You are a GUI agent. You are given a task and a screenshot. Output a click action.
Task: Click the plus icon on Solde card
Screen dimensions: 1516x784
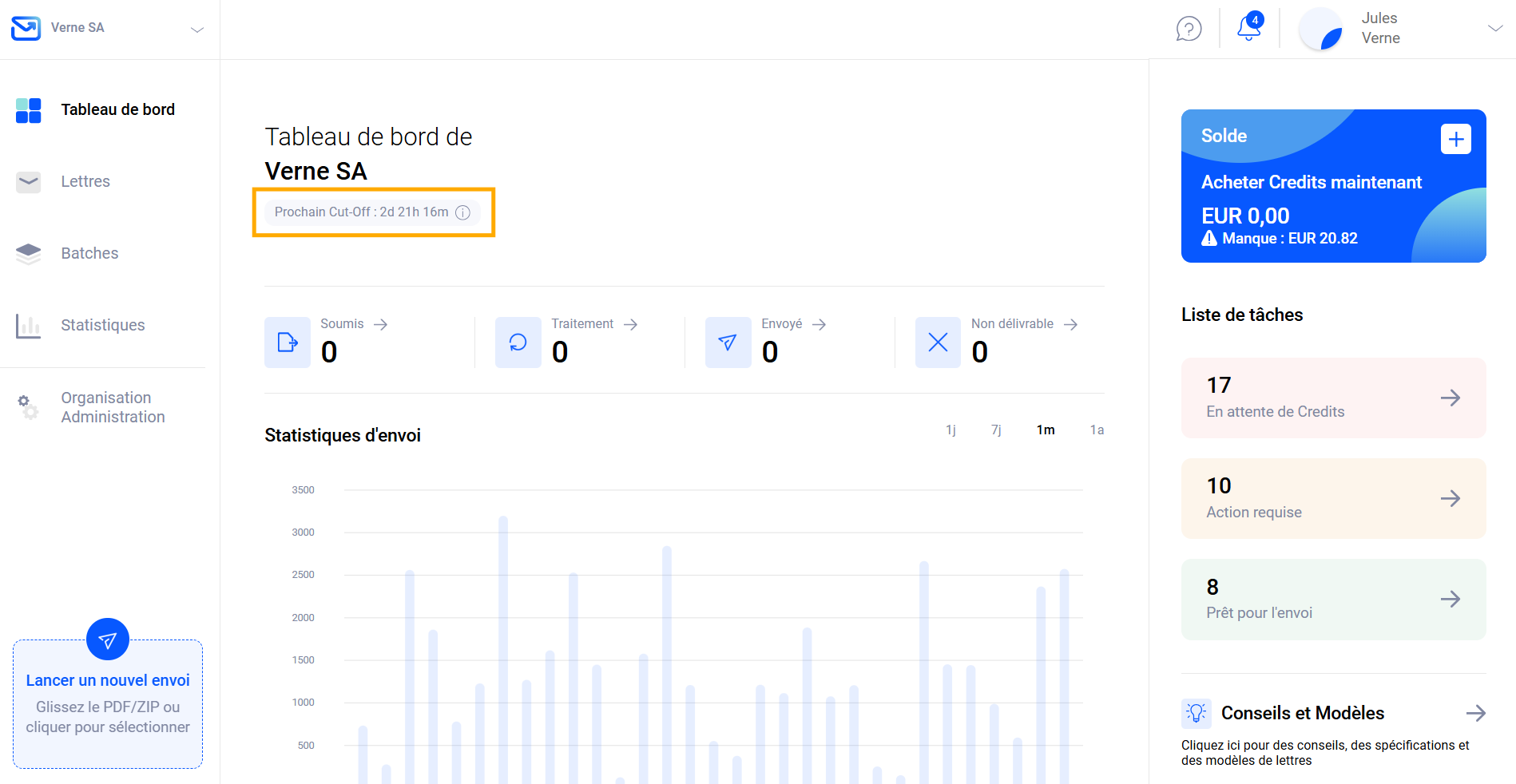1455,139
